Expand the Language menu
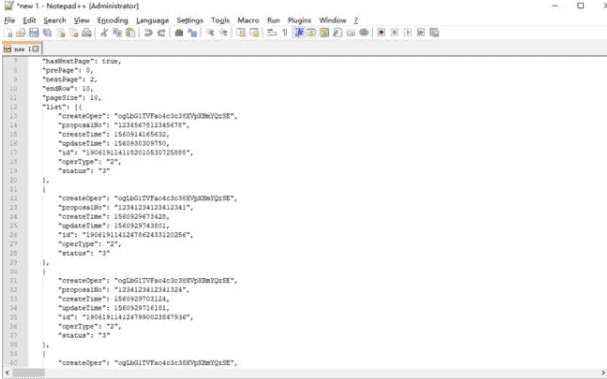The width and height of the screenshot is (607, 379). pyautogui.click(x=153, y=20)
